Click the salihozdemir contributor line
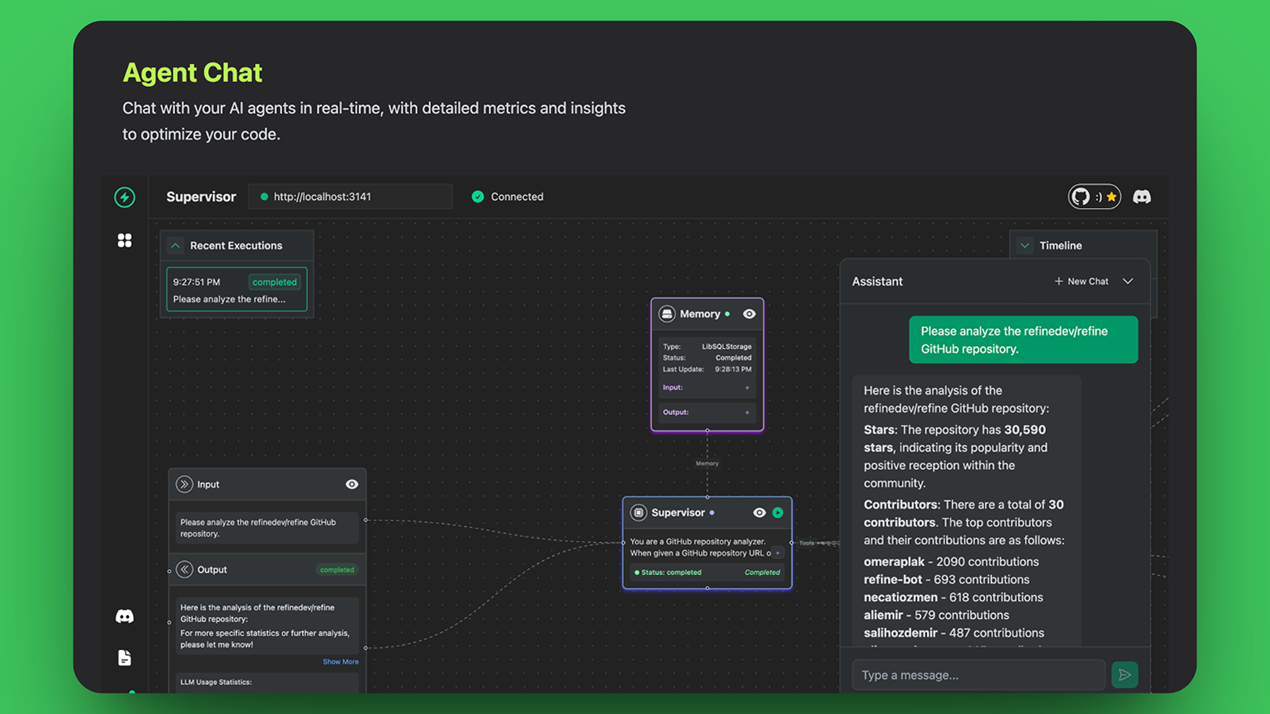The height and width of the screenshot is (714, 1270). (954, 633)
